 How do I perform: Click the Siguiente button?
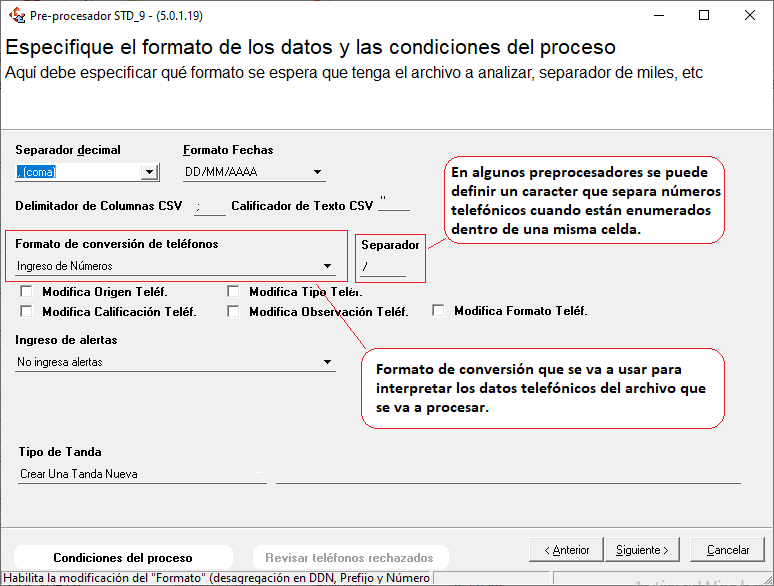(642, 550)
